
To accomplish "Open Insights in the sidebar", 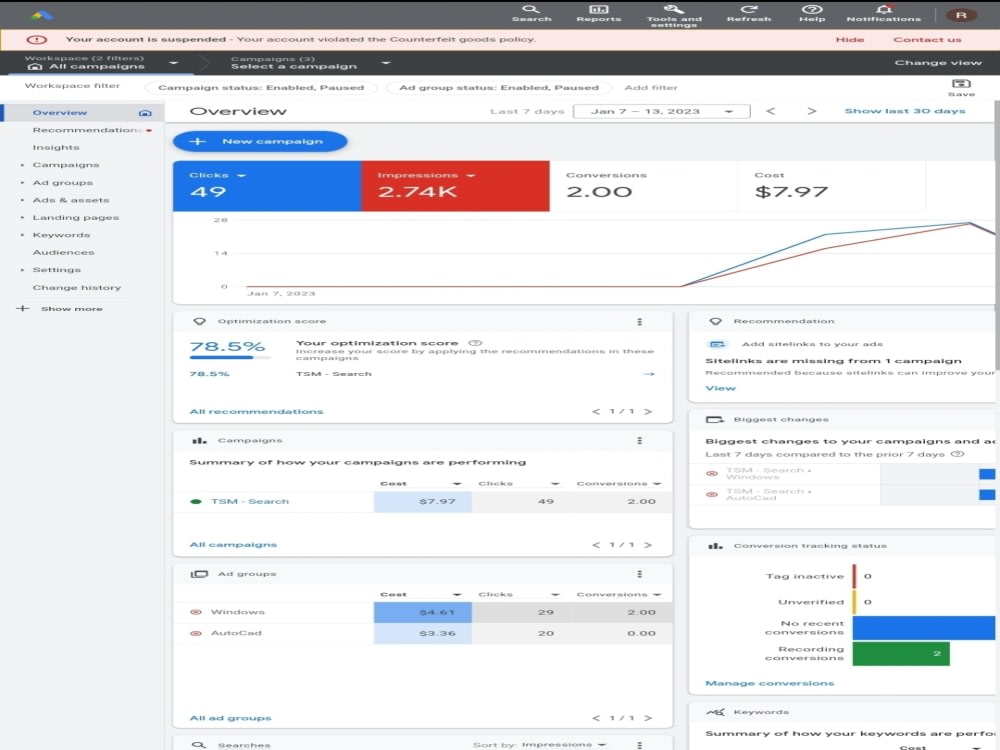I will [x=56, y=147].
